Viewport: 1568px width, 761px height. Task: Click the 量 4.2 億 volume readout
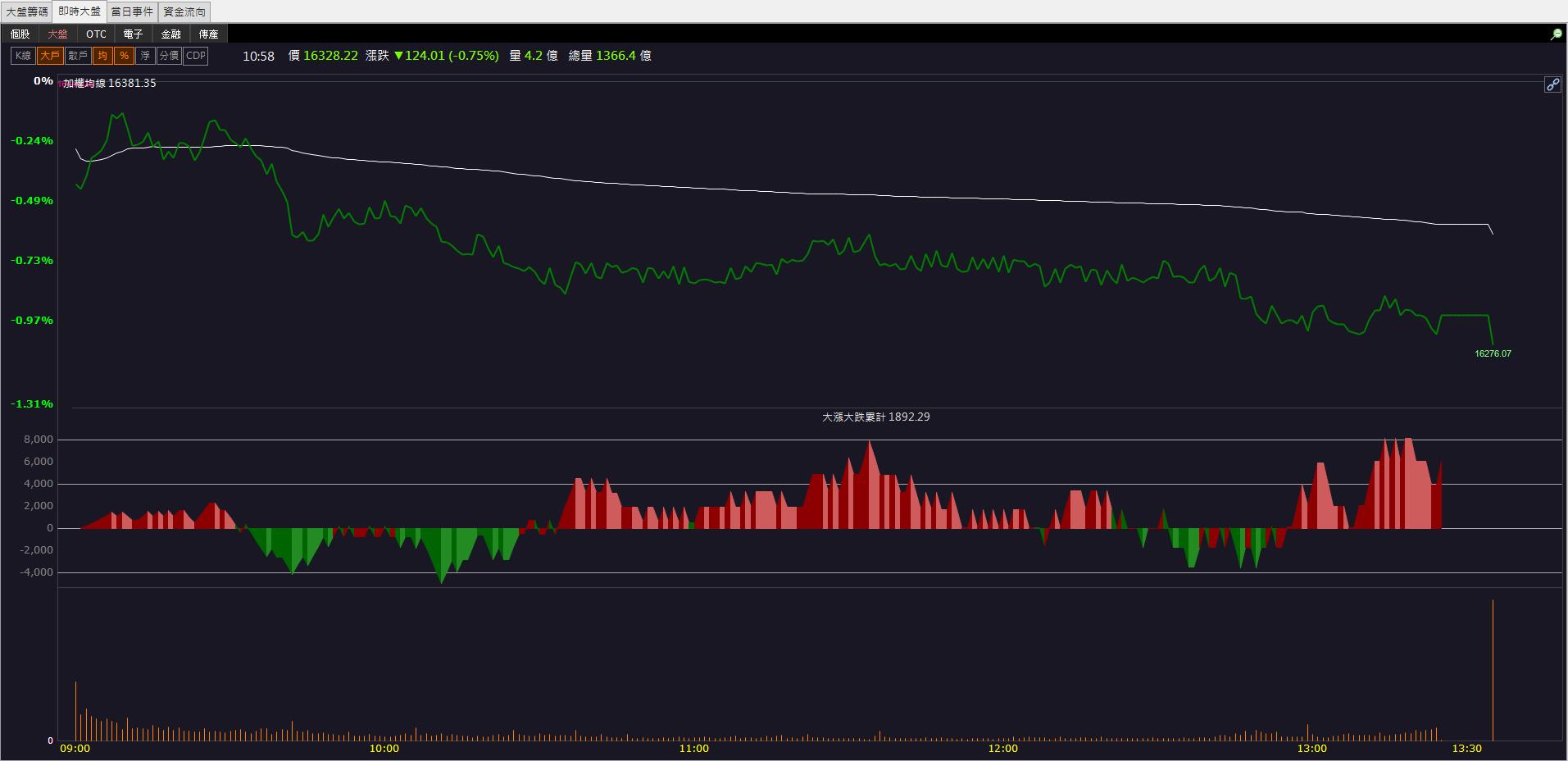point(534,56)
